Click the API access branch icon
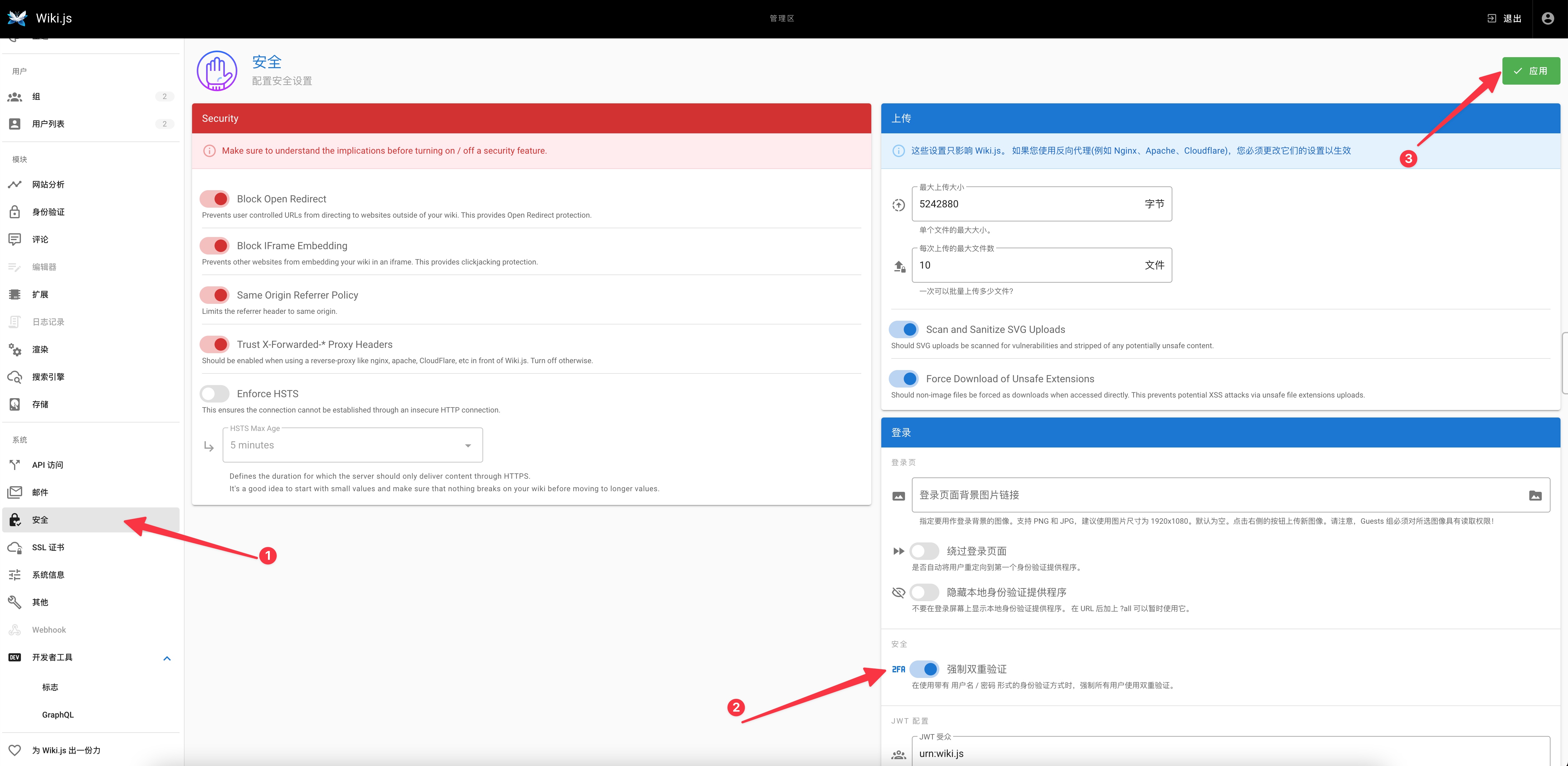Screen dimensions: 1568x766 [15, 465]
